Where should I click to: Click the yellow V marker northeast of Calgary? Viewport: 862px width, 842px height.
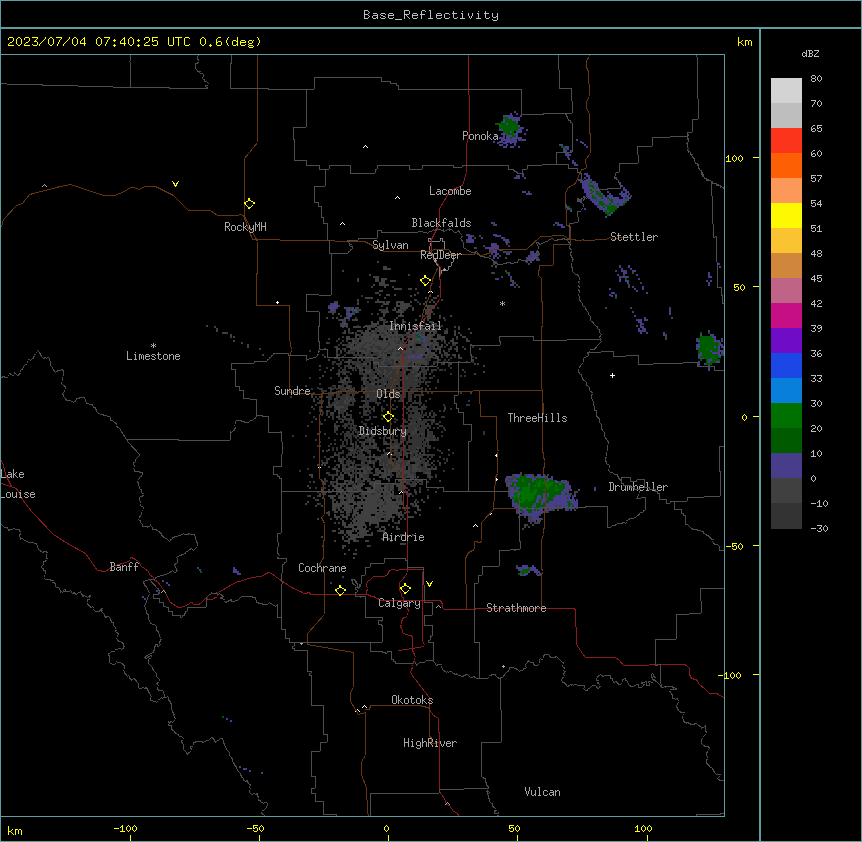pyautogui.click(x=429, y=584)
